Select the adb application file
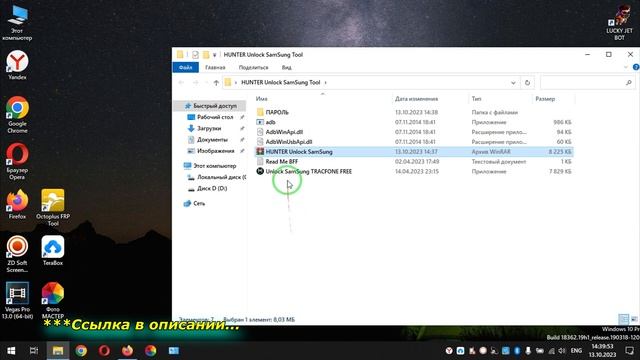 click(414, 122)
